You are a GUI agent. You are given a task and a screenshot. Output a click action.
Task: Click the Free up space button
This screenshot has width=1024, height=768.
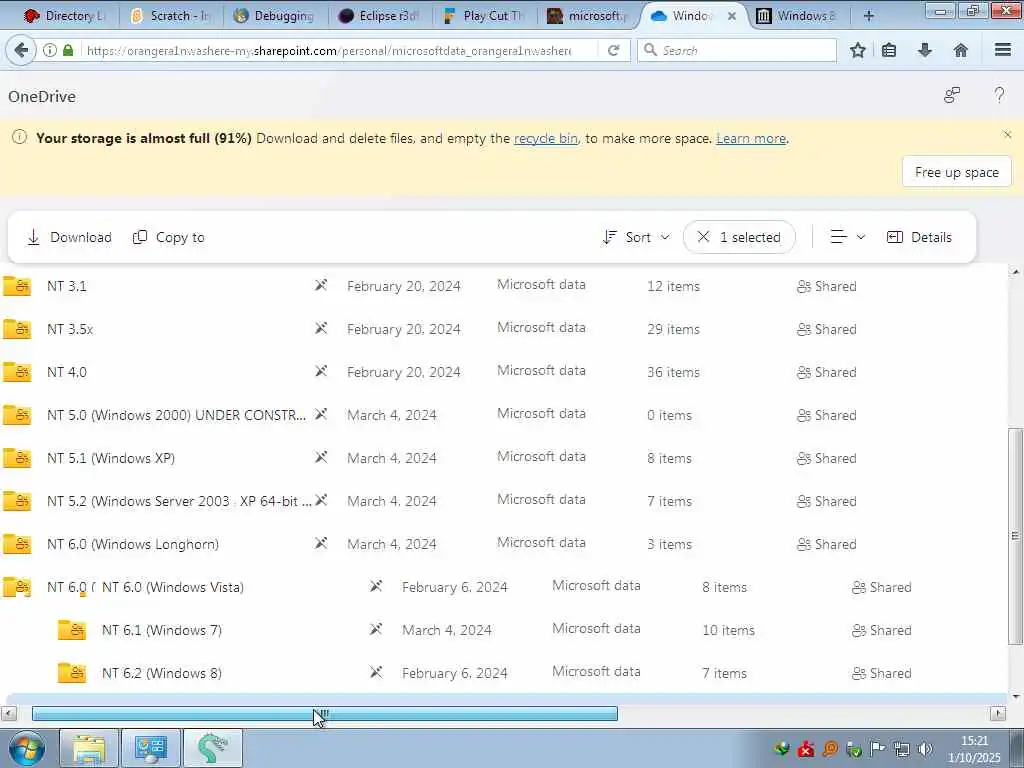pyautogui.click(x=957, y=172)
